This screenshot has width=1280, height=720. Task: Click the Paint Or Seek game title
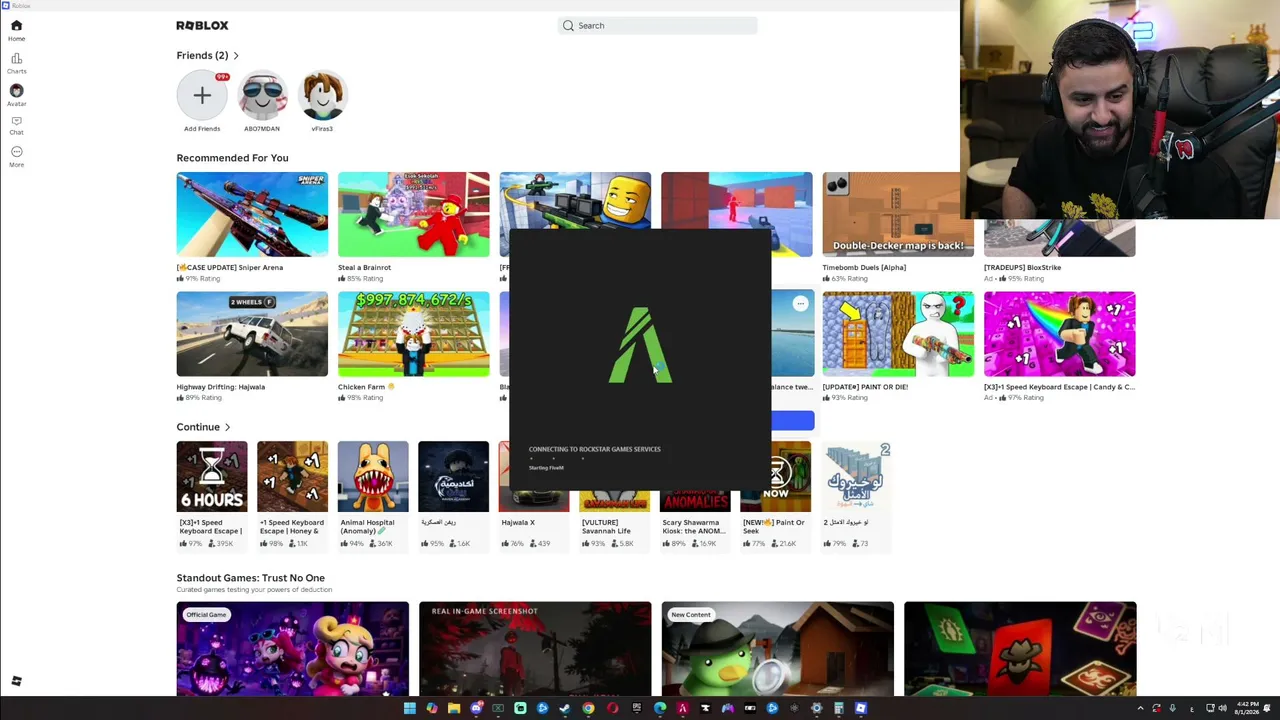click(x=774, y=526)
